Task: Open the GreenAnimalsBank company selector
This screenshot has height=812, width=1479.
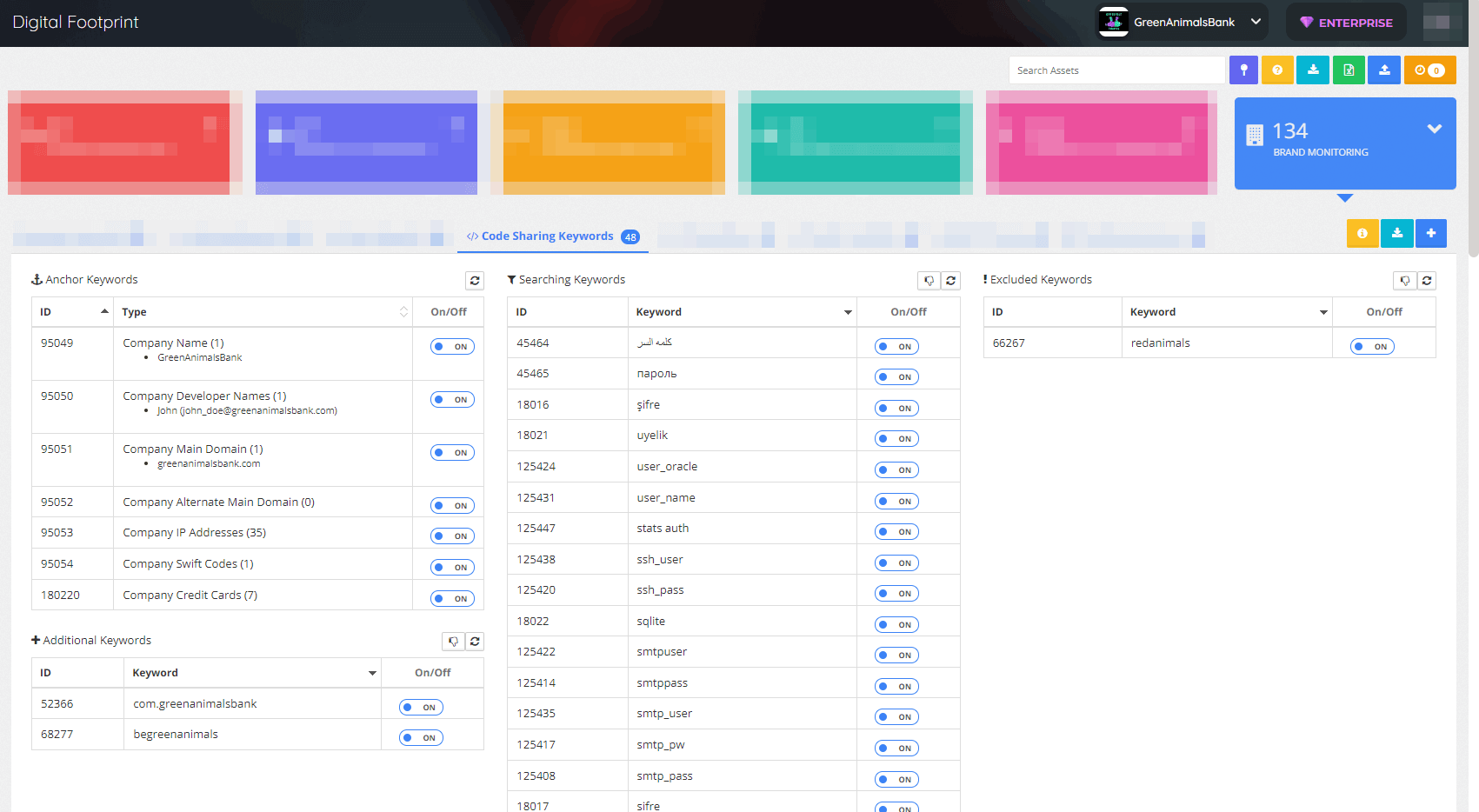Action: [1181, 22]
